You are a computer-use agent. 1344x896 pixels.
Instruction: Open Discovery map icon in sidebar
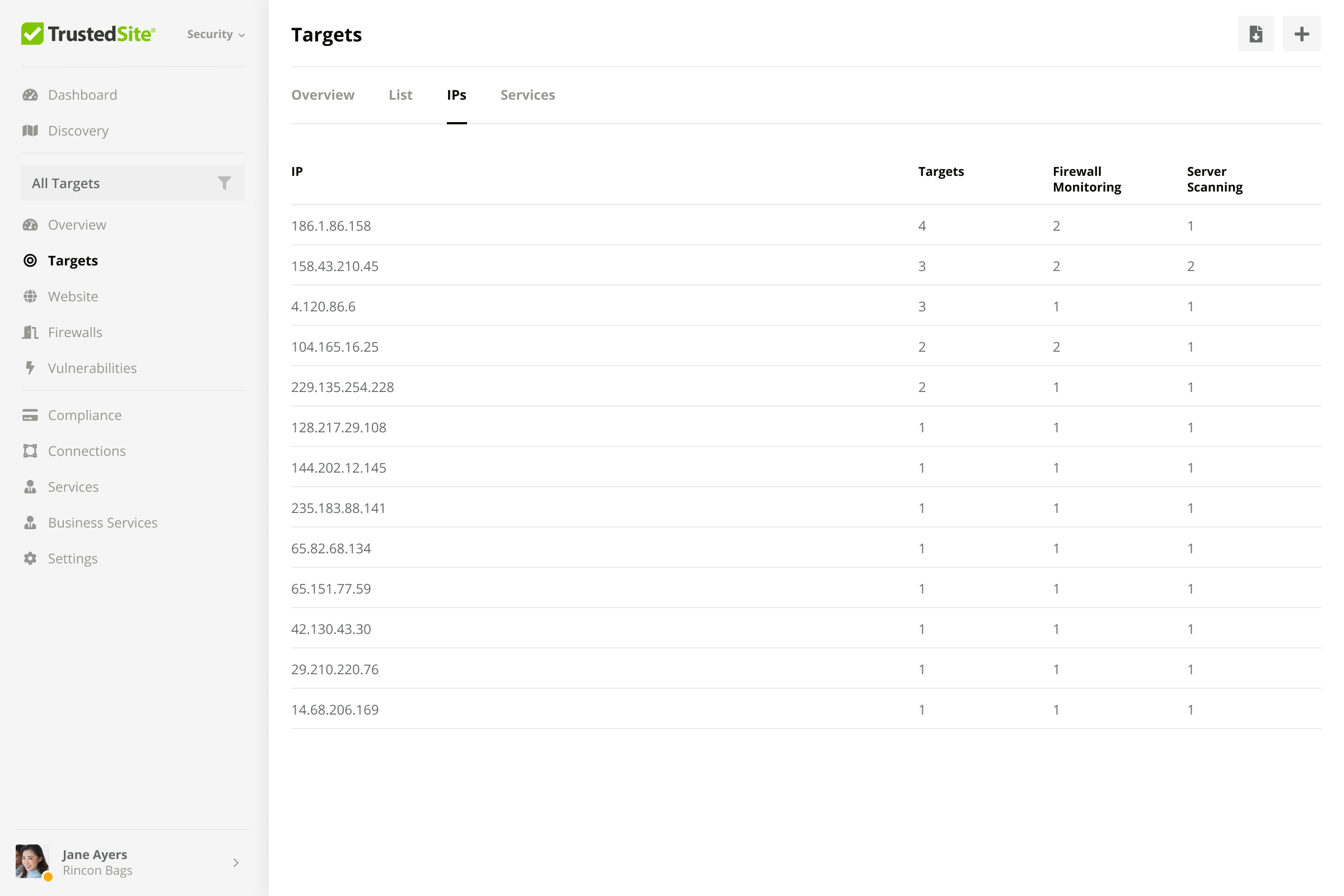30,131
